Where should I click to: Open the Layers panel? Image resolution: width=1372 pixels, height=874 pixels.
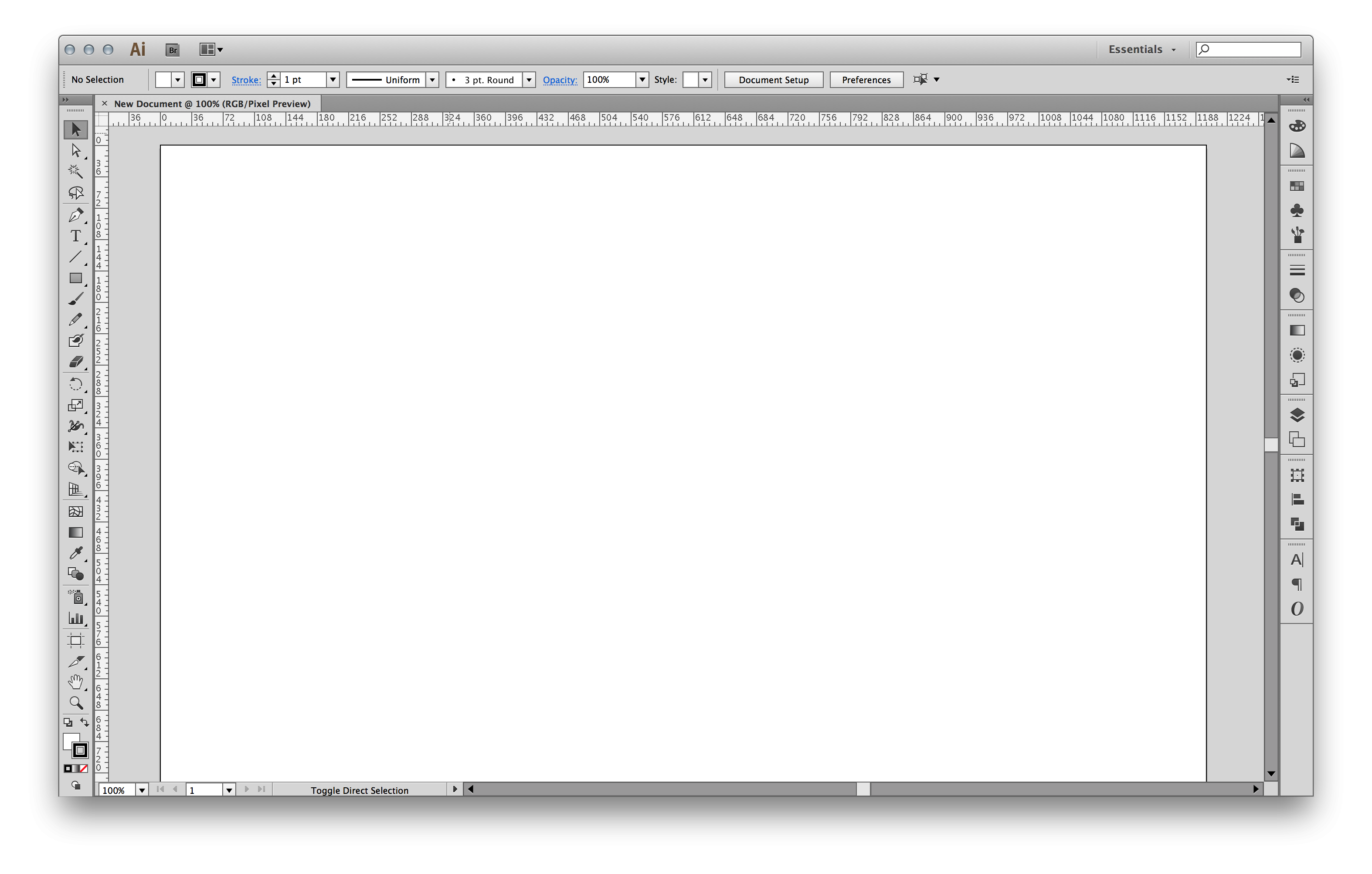[x=1297, y=415]
